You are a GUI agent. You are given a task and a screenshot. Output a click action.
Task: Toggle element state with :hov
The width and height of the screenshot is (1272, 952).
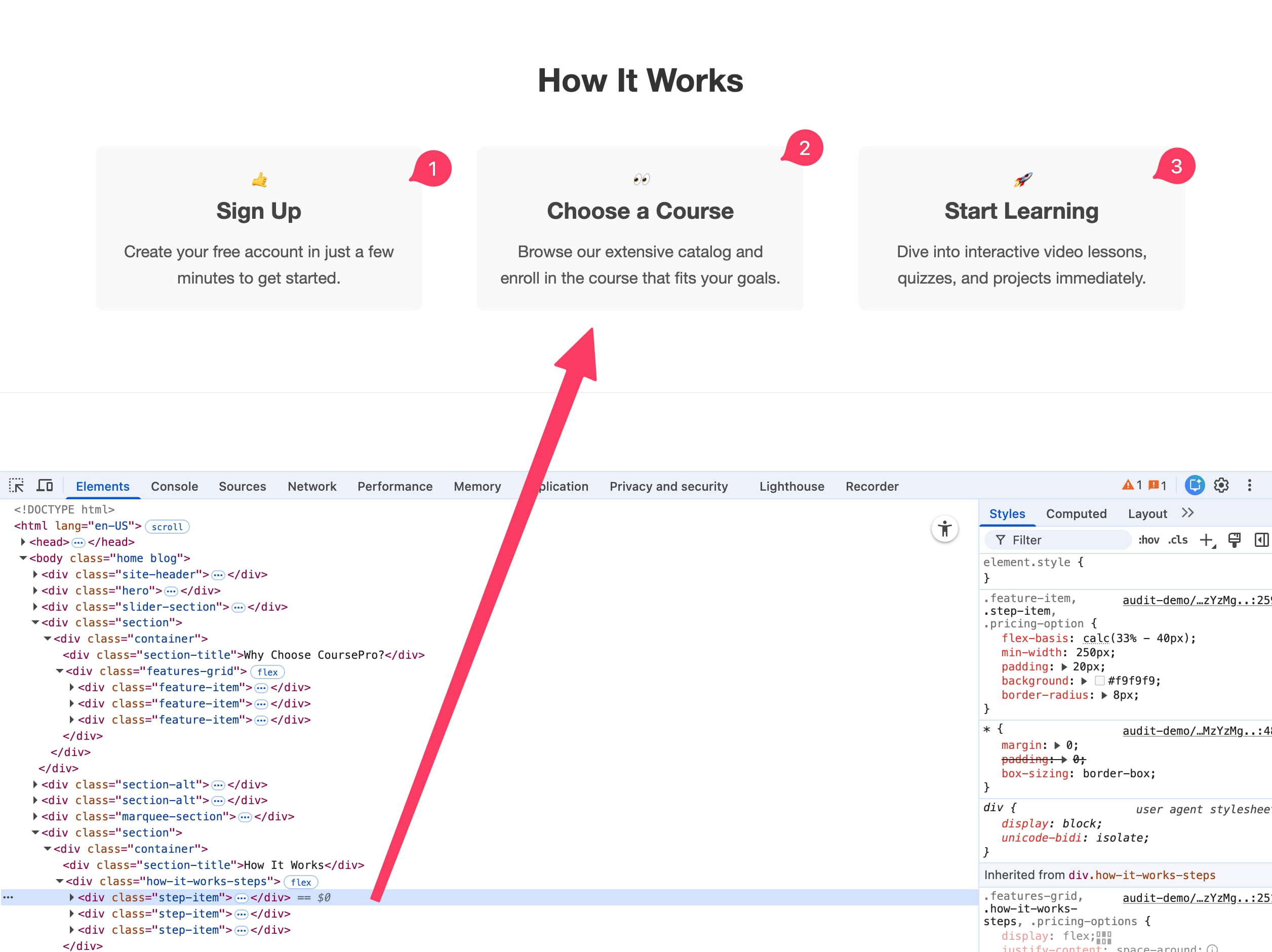1148,540
